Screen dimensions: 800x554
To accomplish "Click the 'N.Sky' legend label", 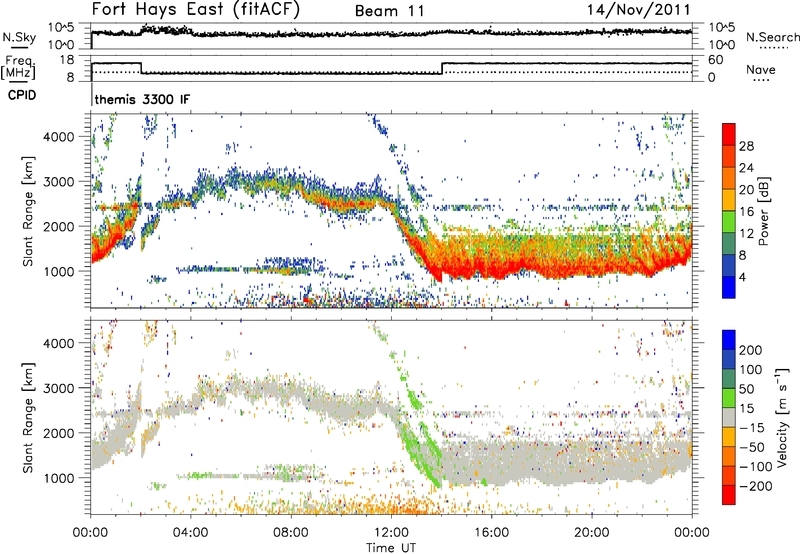I will (x=19, y=37).
